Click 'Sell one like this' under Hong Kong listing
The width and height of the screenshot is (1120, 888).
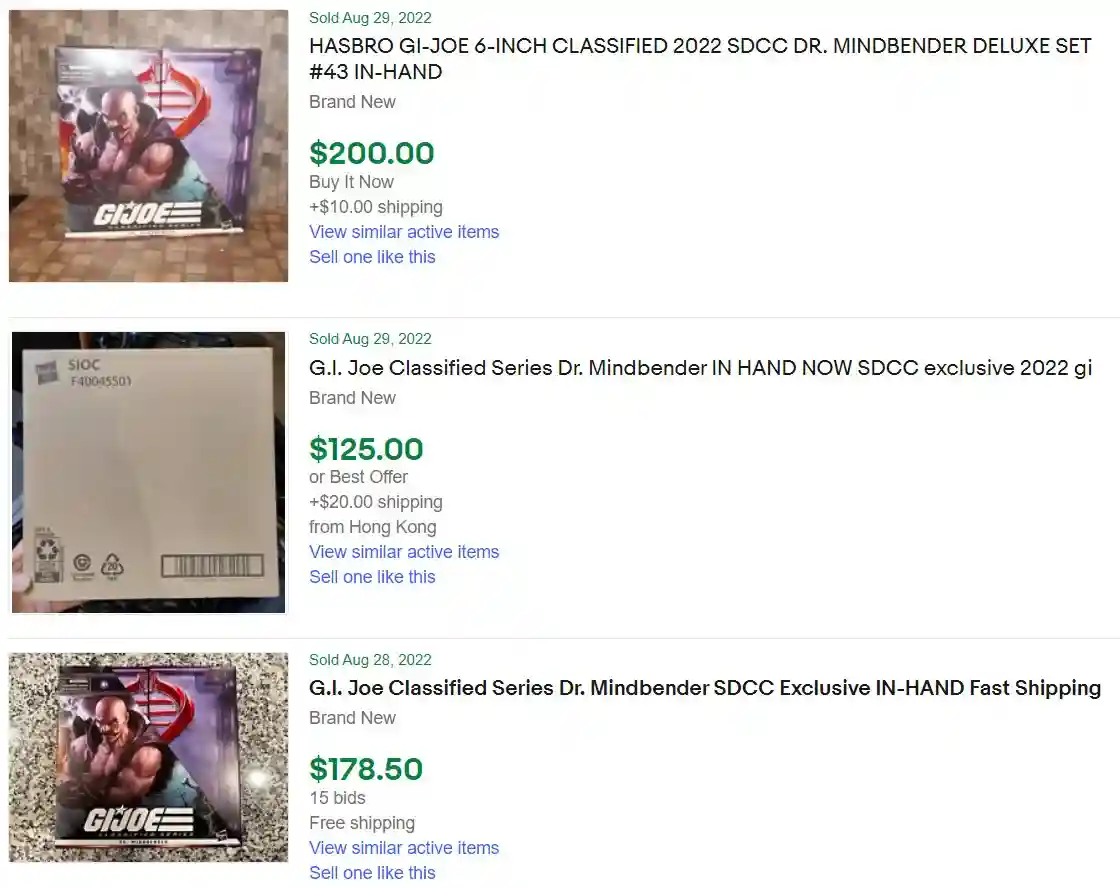point(372,577)
